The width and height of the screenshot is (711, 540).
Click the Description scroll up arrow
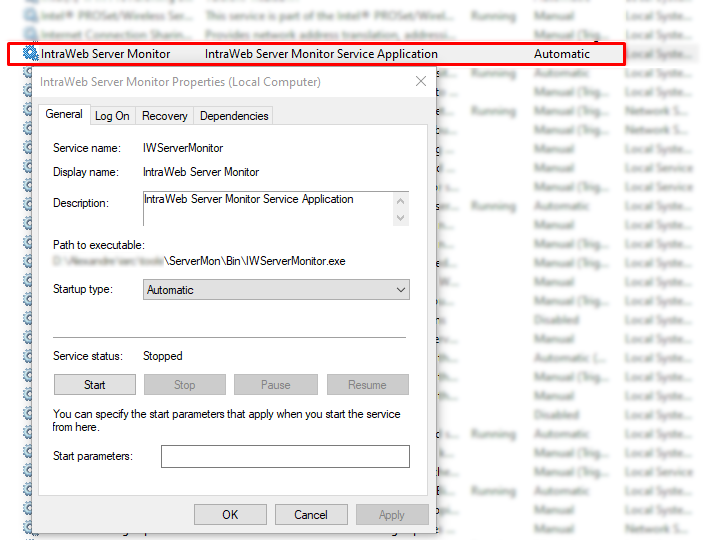click(x=400, y=201)
